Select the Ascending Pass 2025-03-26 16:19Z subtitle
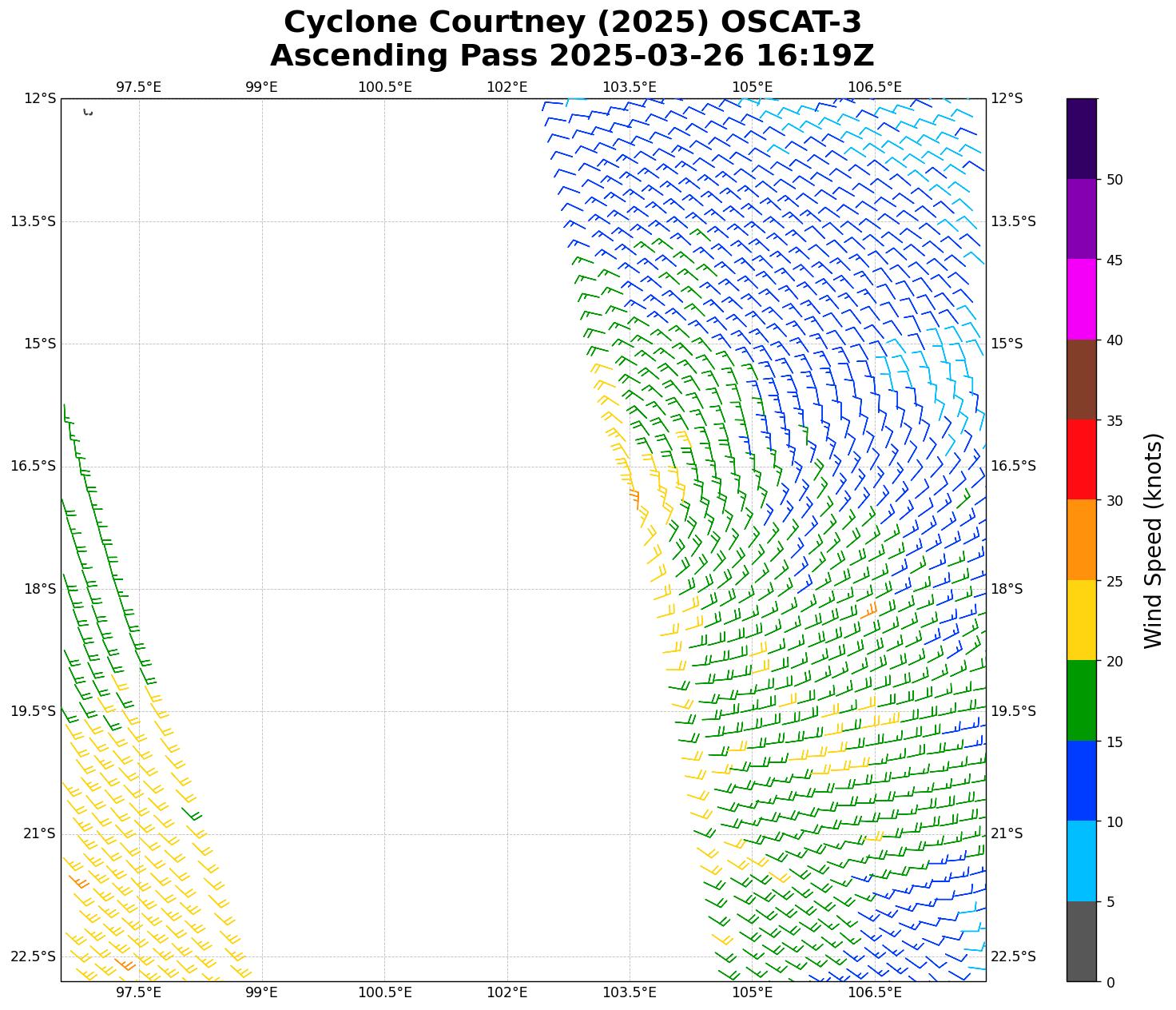Viewport: 1176px width, 1010px height. coord(572,56)
